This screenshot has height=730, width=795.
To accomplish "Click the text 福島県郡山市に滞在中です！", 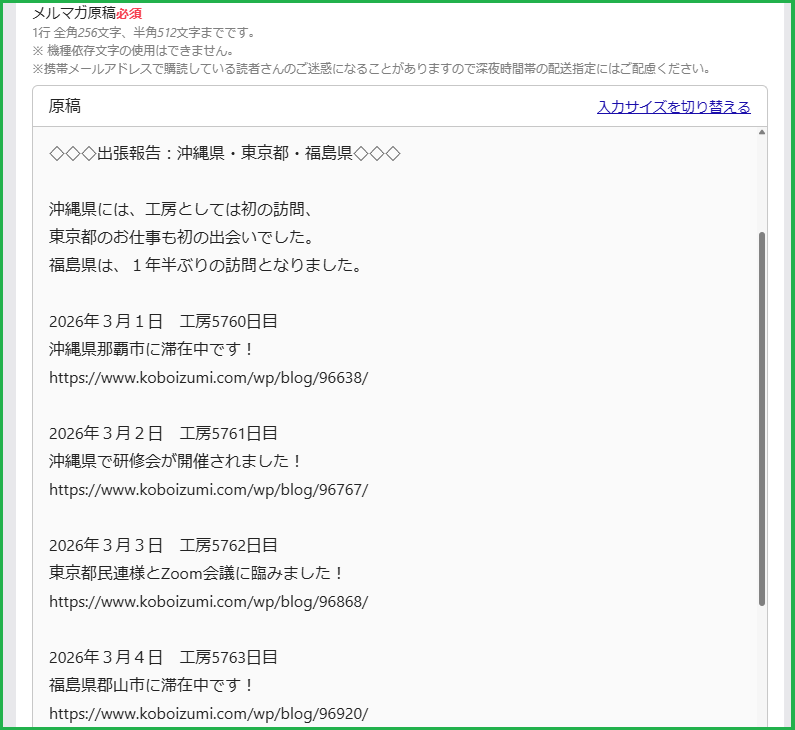I will click(x=152, y=685).
